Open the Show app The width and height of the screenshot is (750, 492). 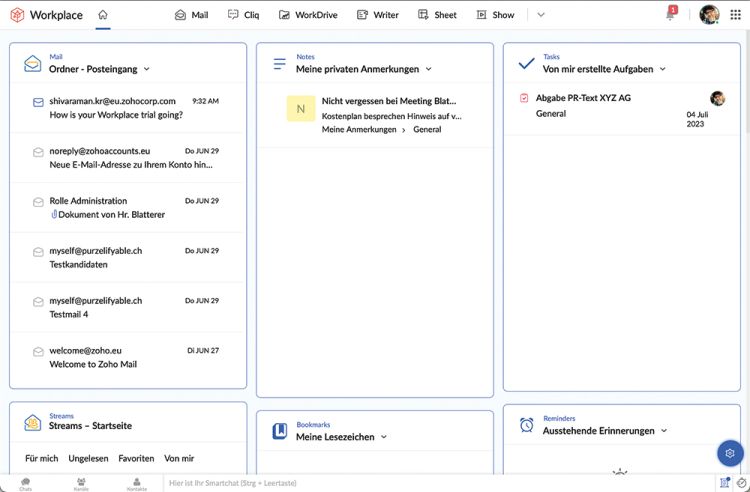coord(496,15)
